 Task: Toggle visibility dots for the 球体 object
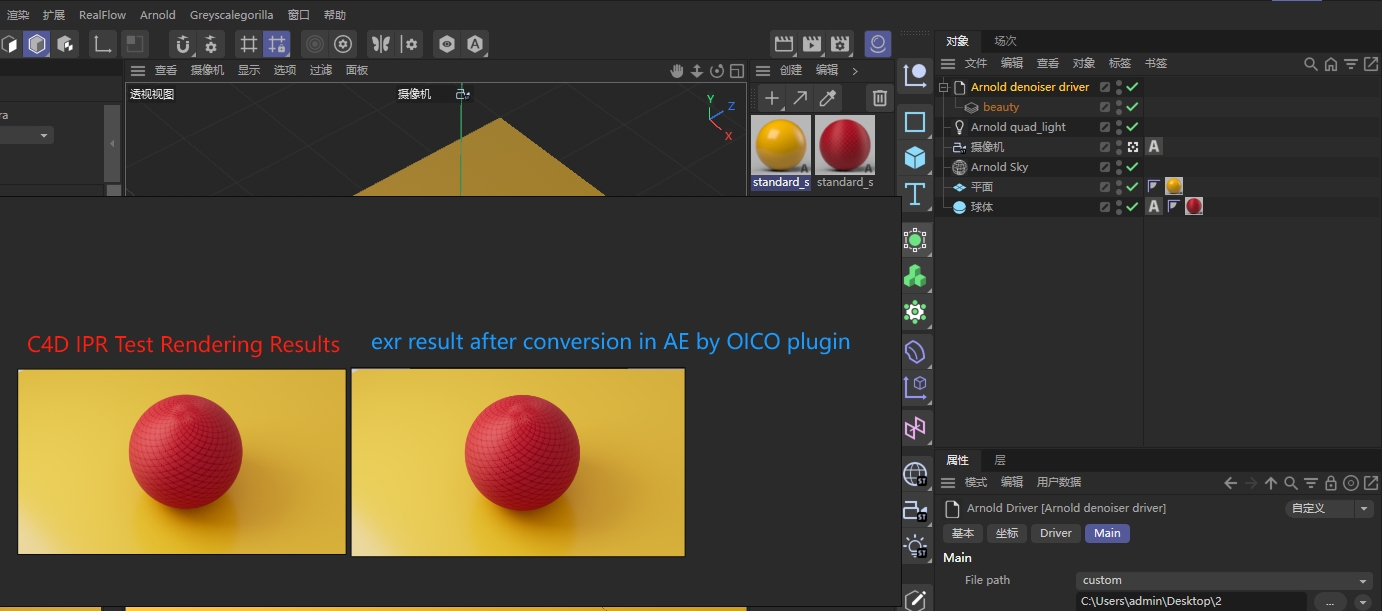[1117, 206]
